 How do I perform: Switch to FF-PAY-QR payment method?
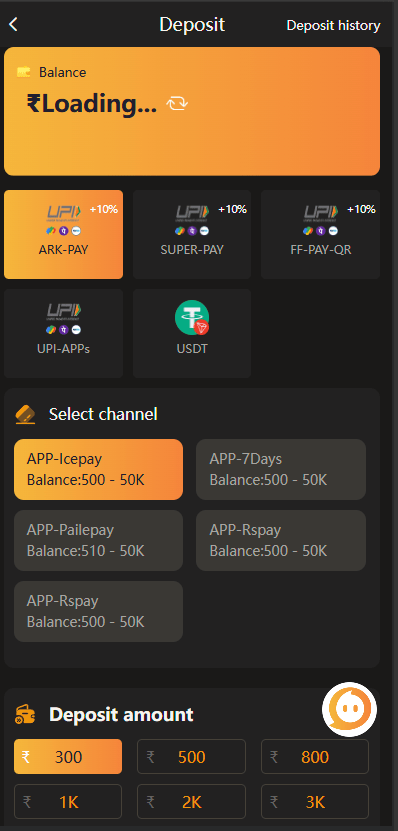321,234
